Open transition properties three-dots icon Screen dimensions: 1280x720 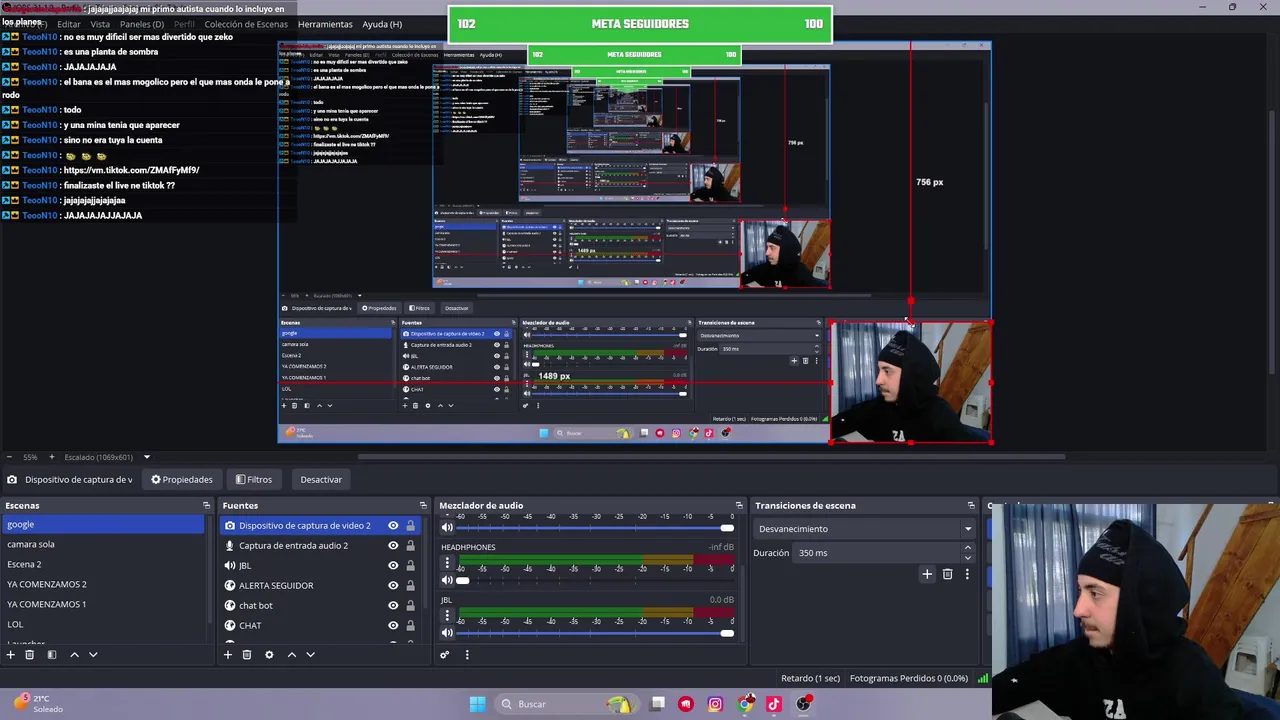point(967,574)
